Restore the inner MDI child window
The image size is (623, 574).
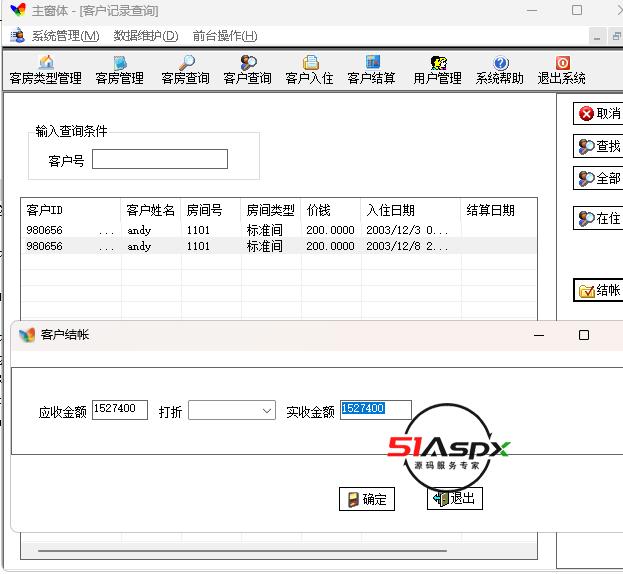pos(616,37)
